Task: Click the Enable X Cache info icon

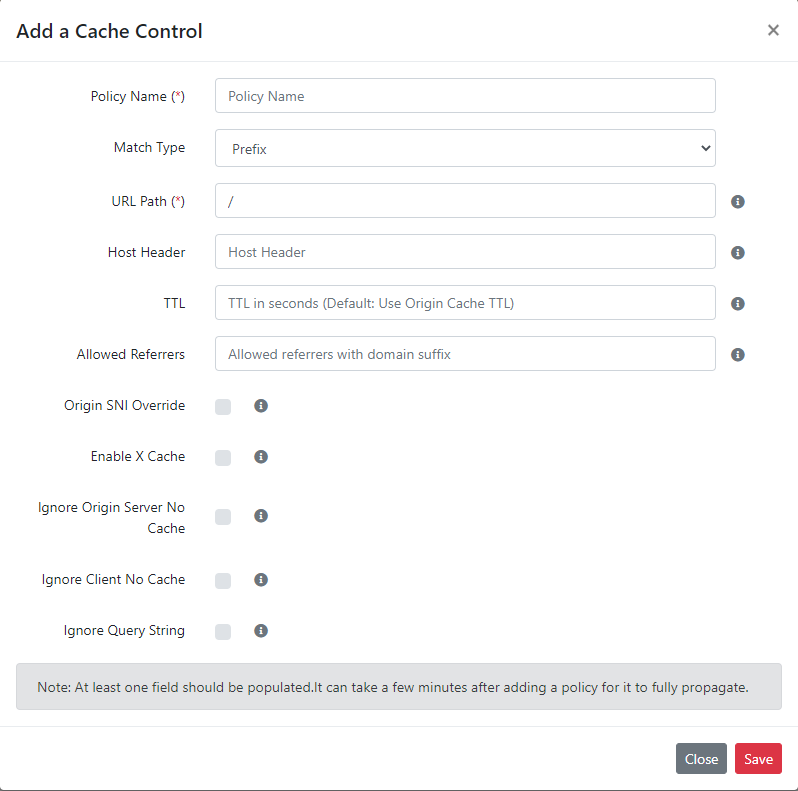Action: [x=261, y=457]
